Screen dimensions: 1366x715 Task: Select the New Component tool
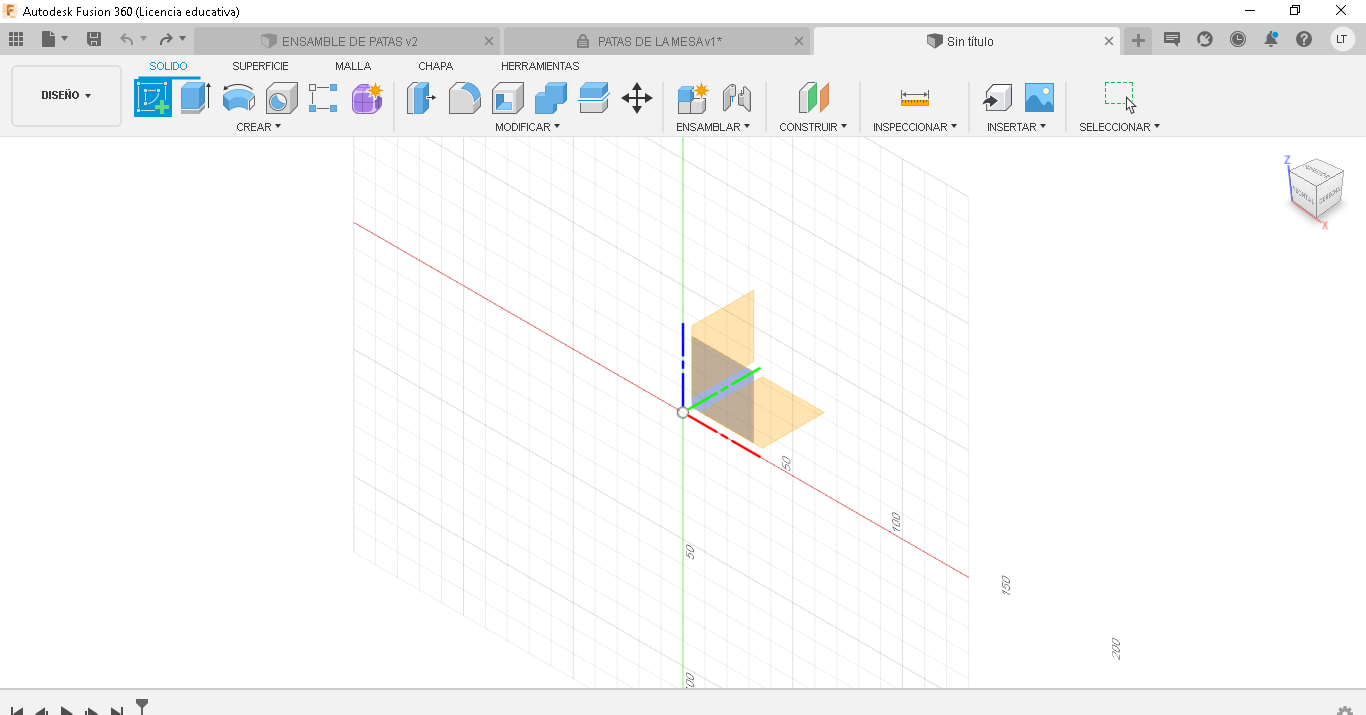tap(692, 98)
